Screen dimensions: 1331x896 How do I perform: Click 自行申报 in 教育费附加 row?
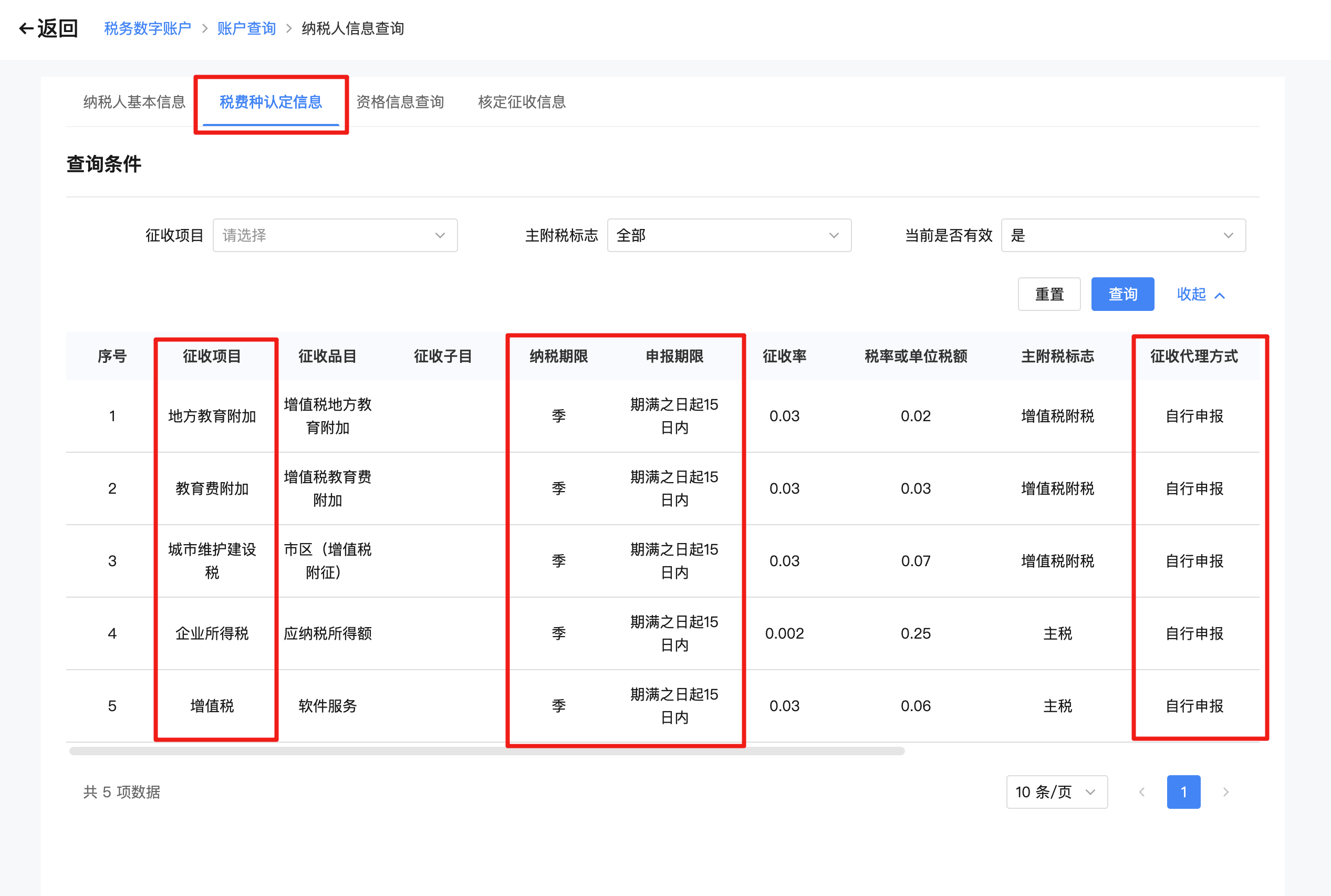click(1194, 488)
